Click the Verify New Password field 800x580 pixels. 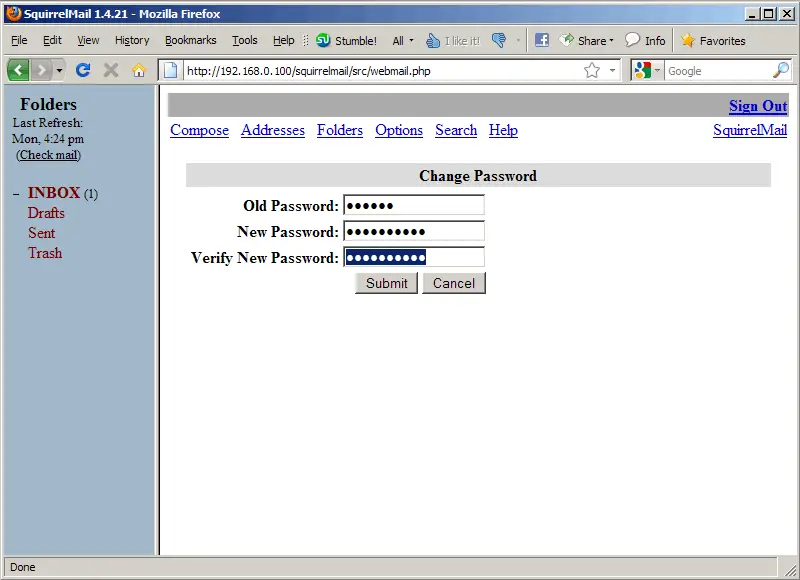[x=414, y=258]
